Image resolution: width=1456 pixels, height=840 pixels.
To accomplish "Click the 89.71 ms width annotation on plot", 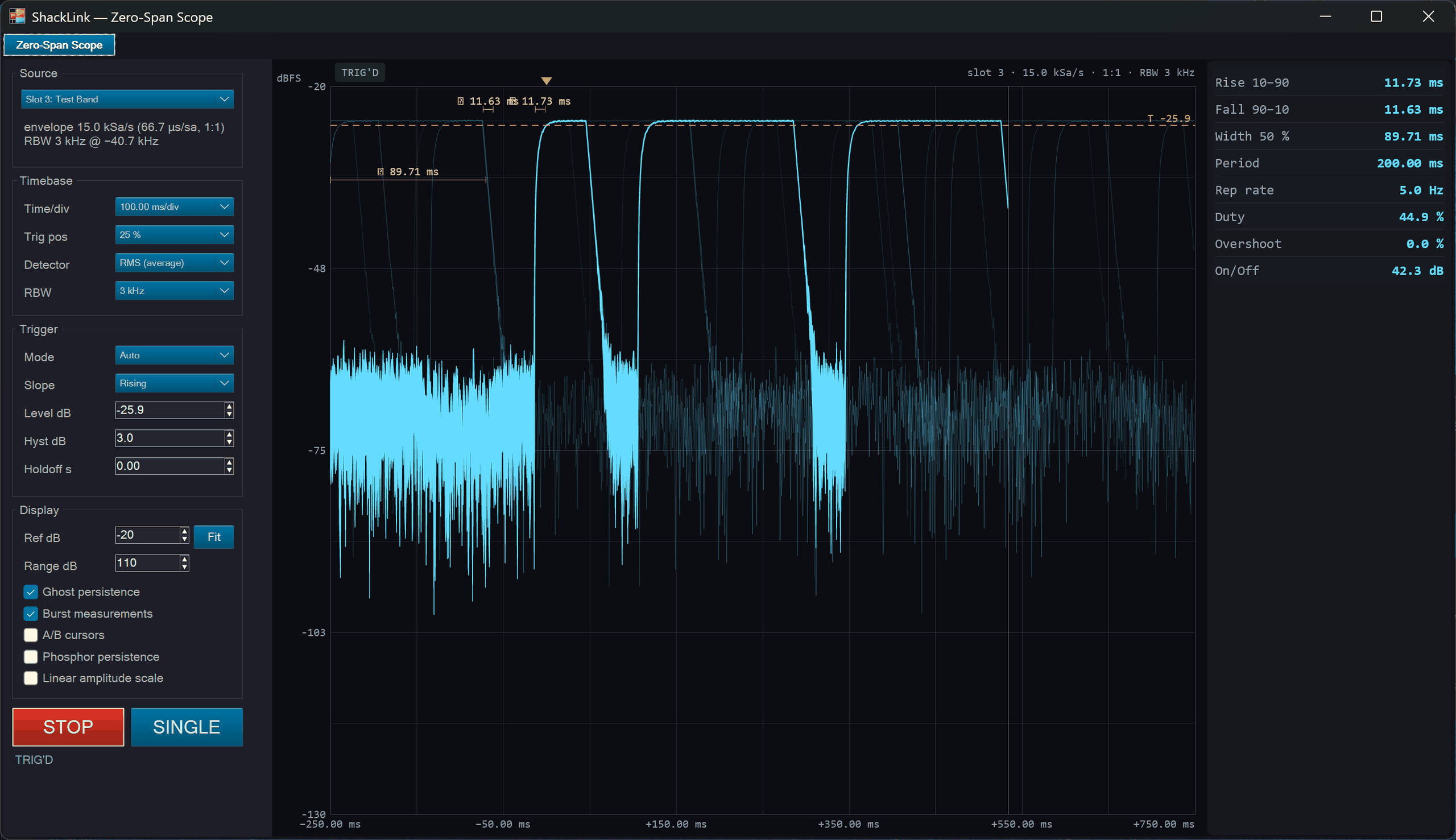I will [408, 172].
